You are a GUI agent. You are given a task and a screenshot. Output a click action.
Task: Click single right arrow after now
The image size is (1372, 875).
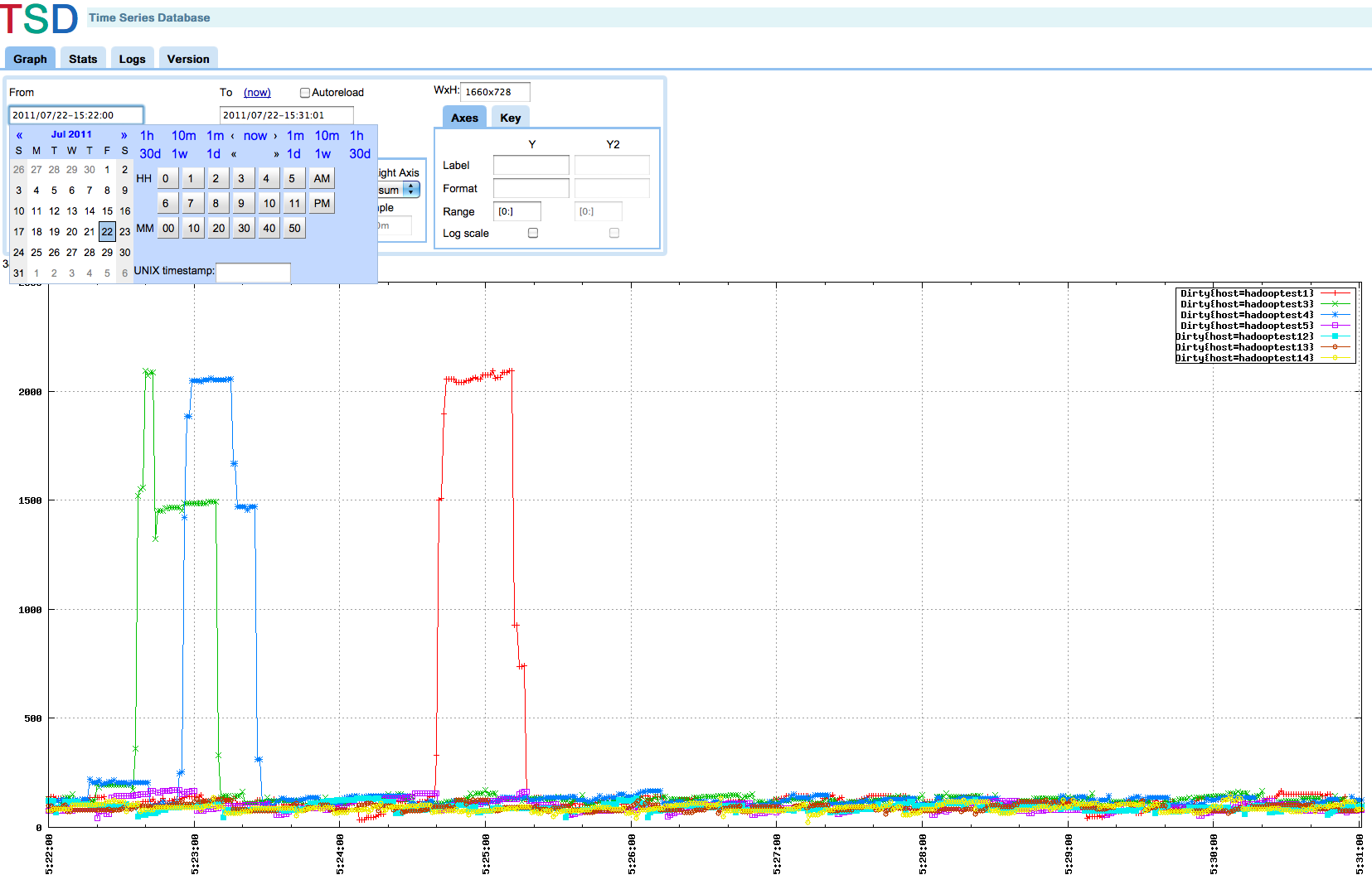pos(275,136)
